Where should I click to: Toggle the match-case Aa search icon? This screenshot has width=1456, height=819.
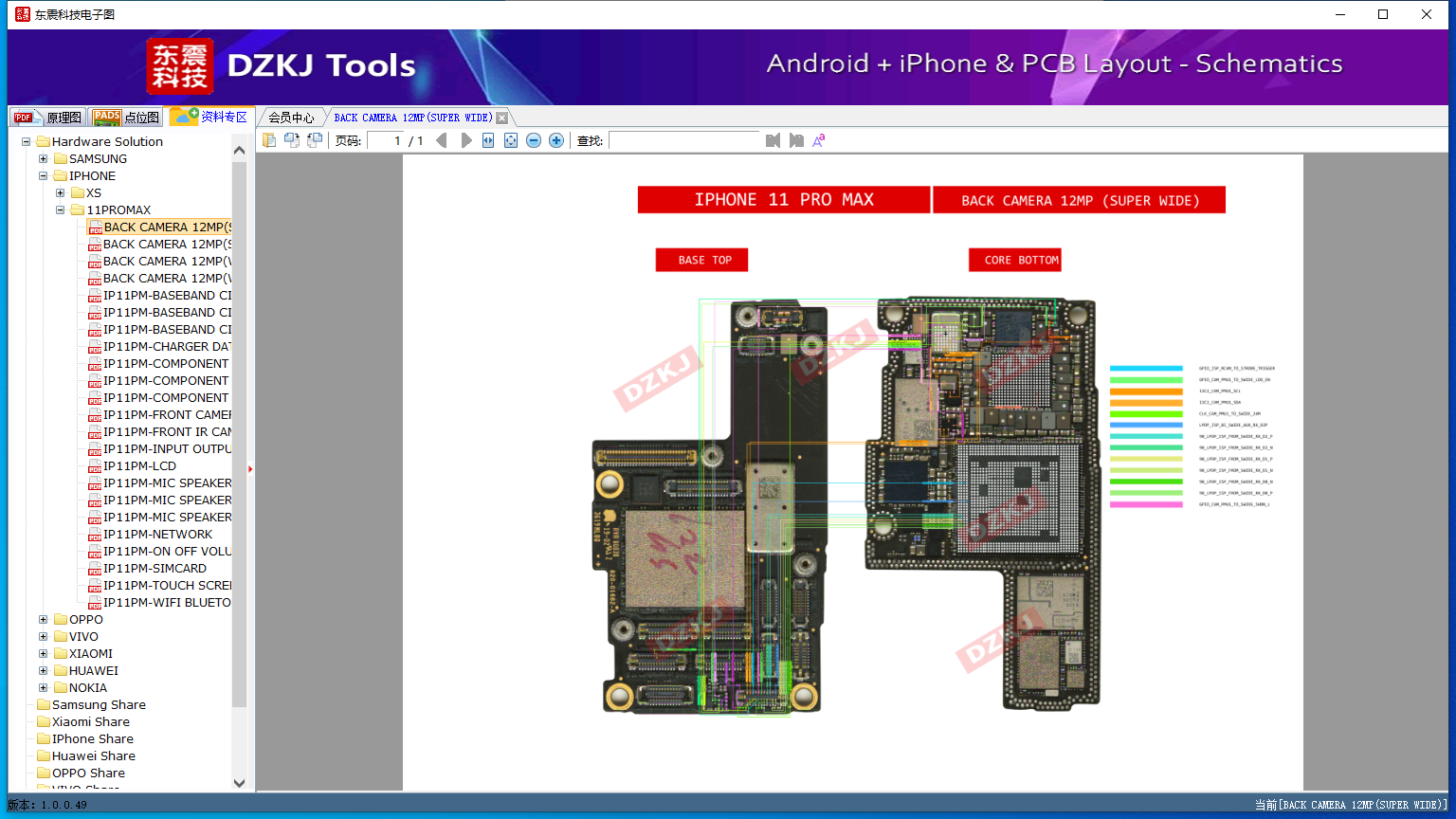pos(819,140)
